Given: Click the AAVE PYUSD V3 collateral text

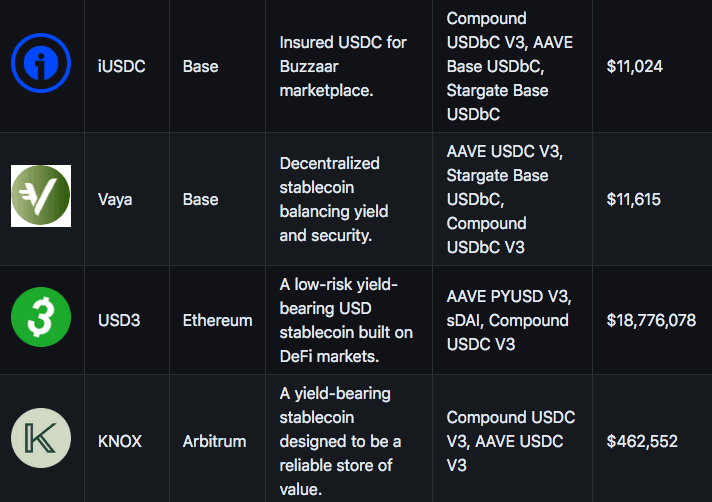Looking at the screenshot, I should pos(508,296).
